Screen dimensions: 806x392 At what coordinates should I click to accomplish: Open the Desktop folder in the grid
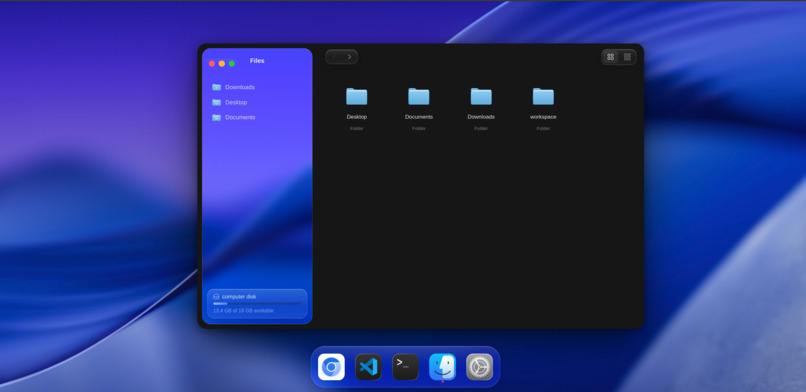click(357, 97)
